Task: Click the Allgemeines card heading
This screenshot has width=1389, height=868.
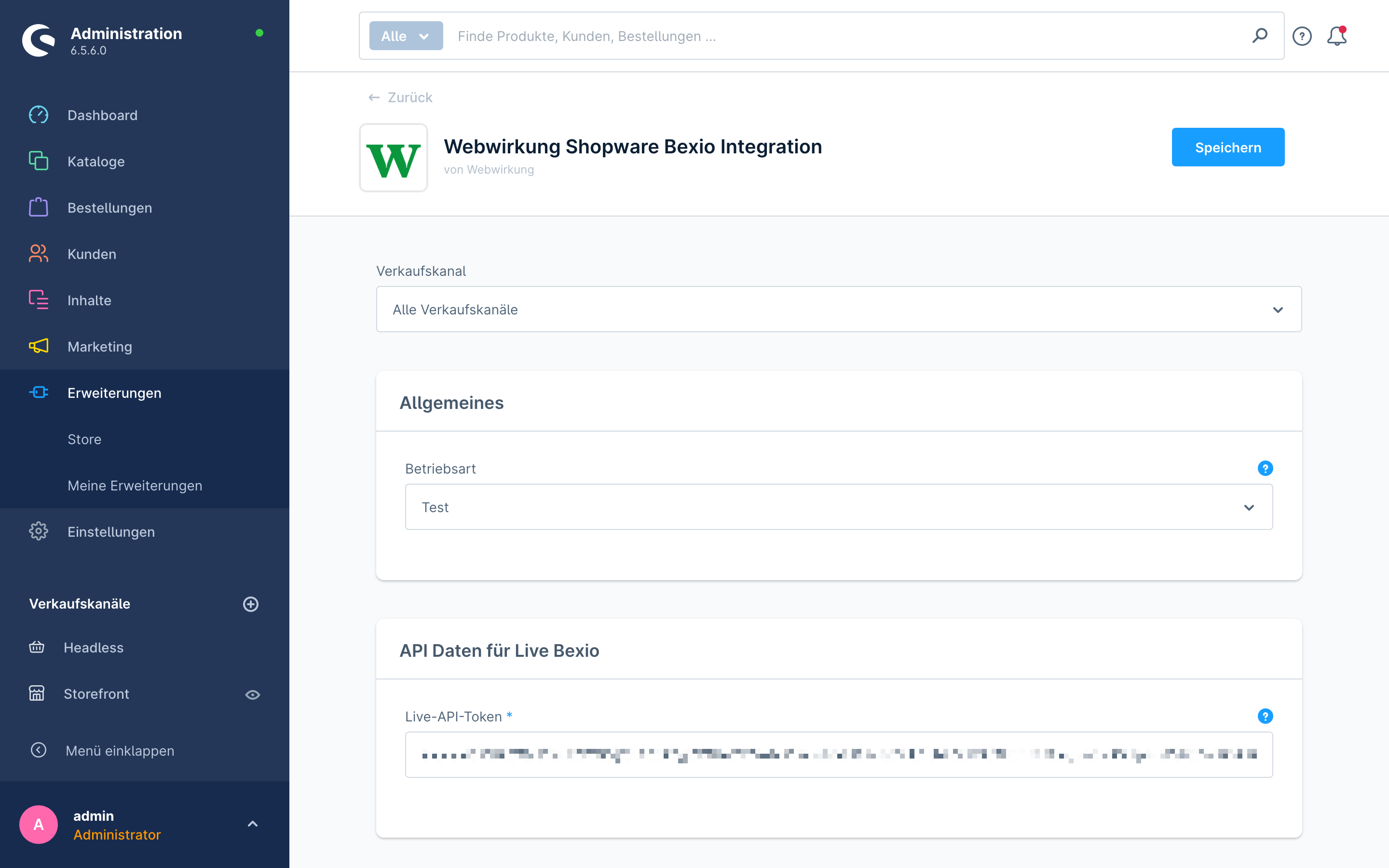Action: 451,403
